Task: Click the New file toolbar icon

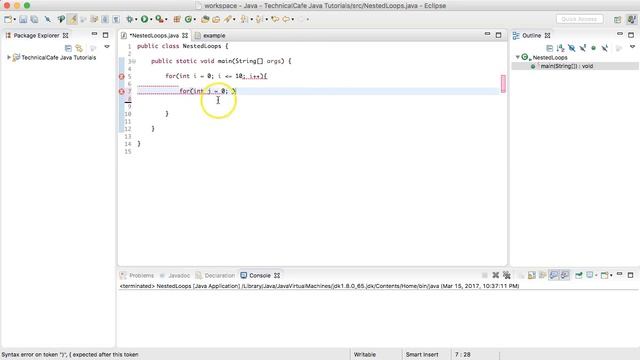Action: click(8, 19)
